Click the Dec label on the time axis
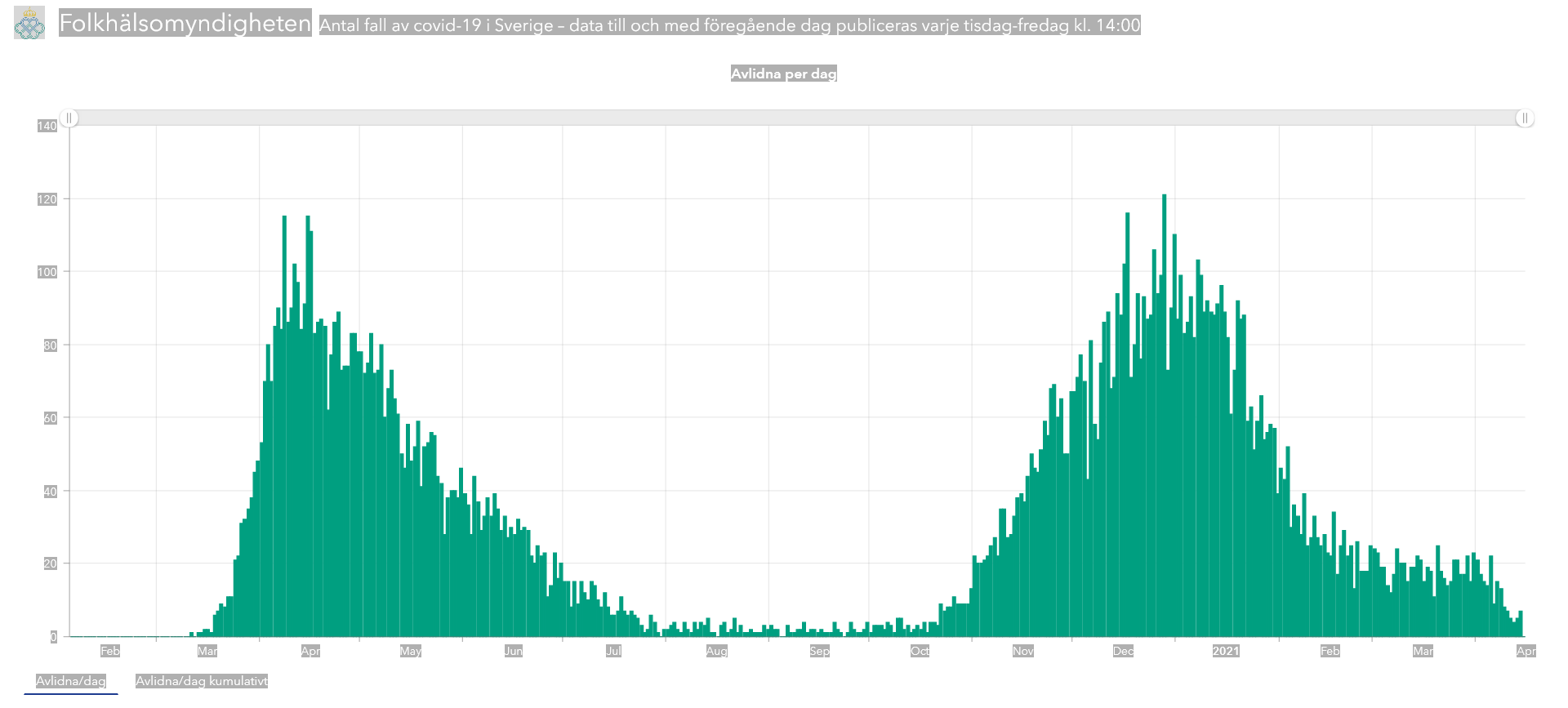 (x=1123, y=651)
